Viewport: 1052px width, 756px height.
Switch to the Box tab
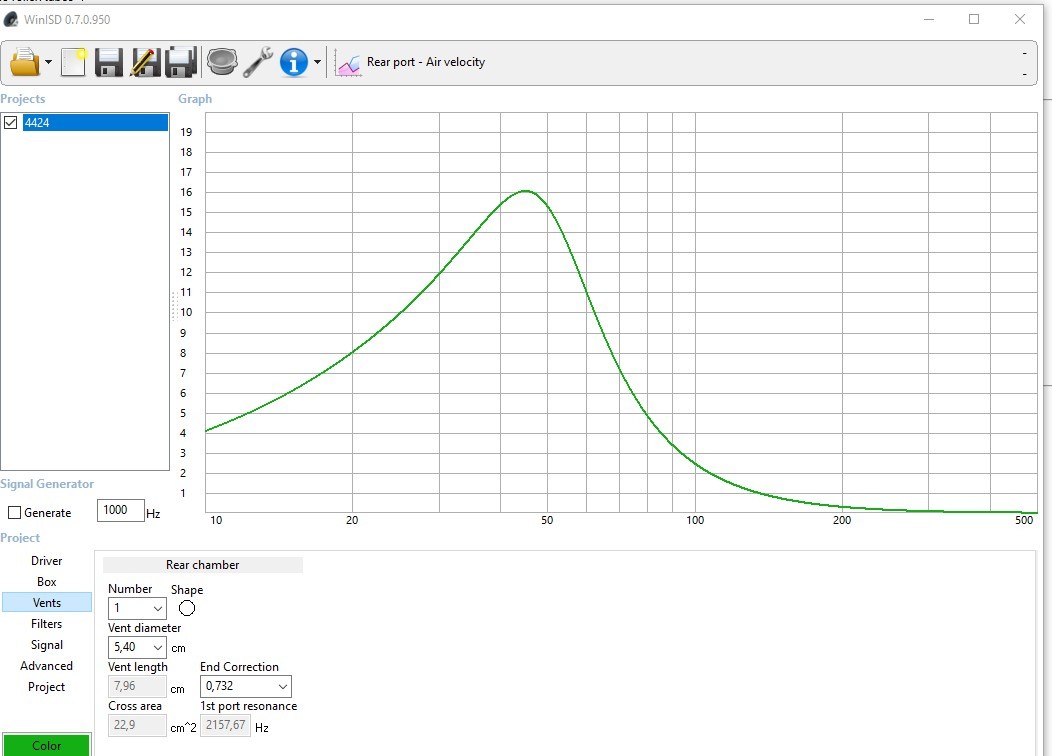[46, 582]
